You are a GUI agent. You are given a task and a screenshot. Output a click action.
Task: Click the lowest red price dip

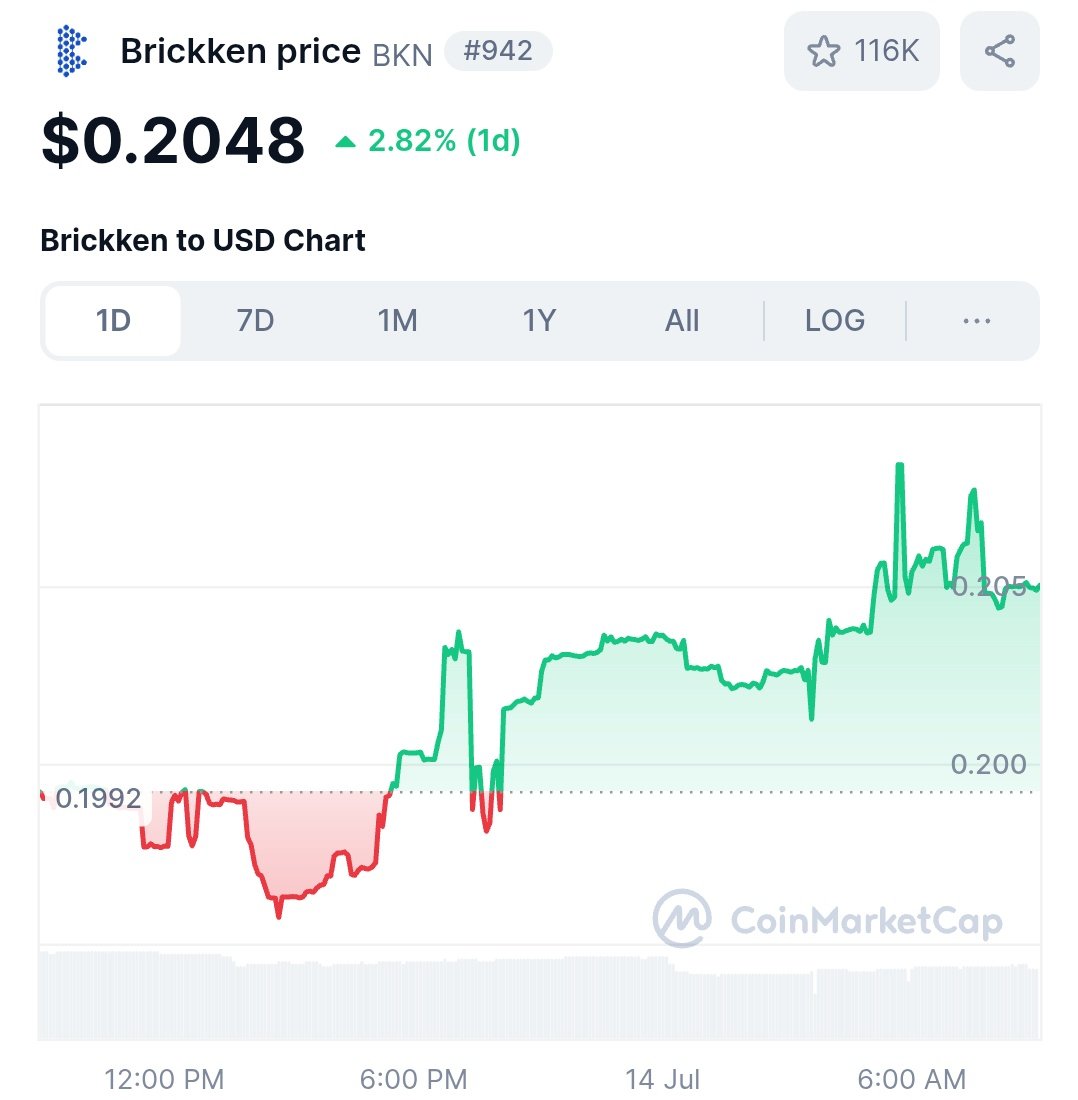(x=278, y=913)
